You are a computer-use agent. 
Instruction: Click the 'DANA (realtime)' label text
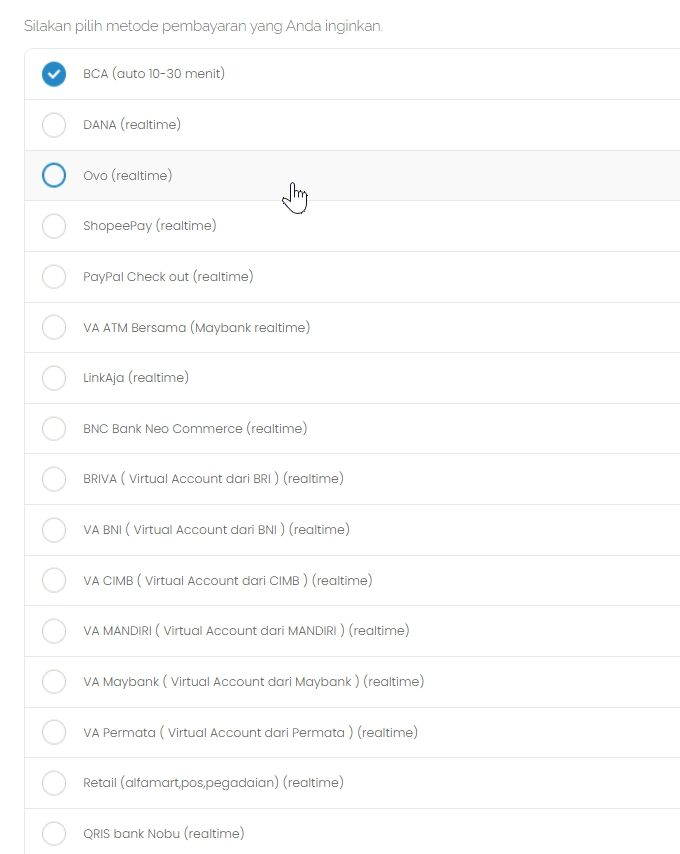pos(132,125)
